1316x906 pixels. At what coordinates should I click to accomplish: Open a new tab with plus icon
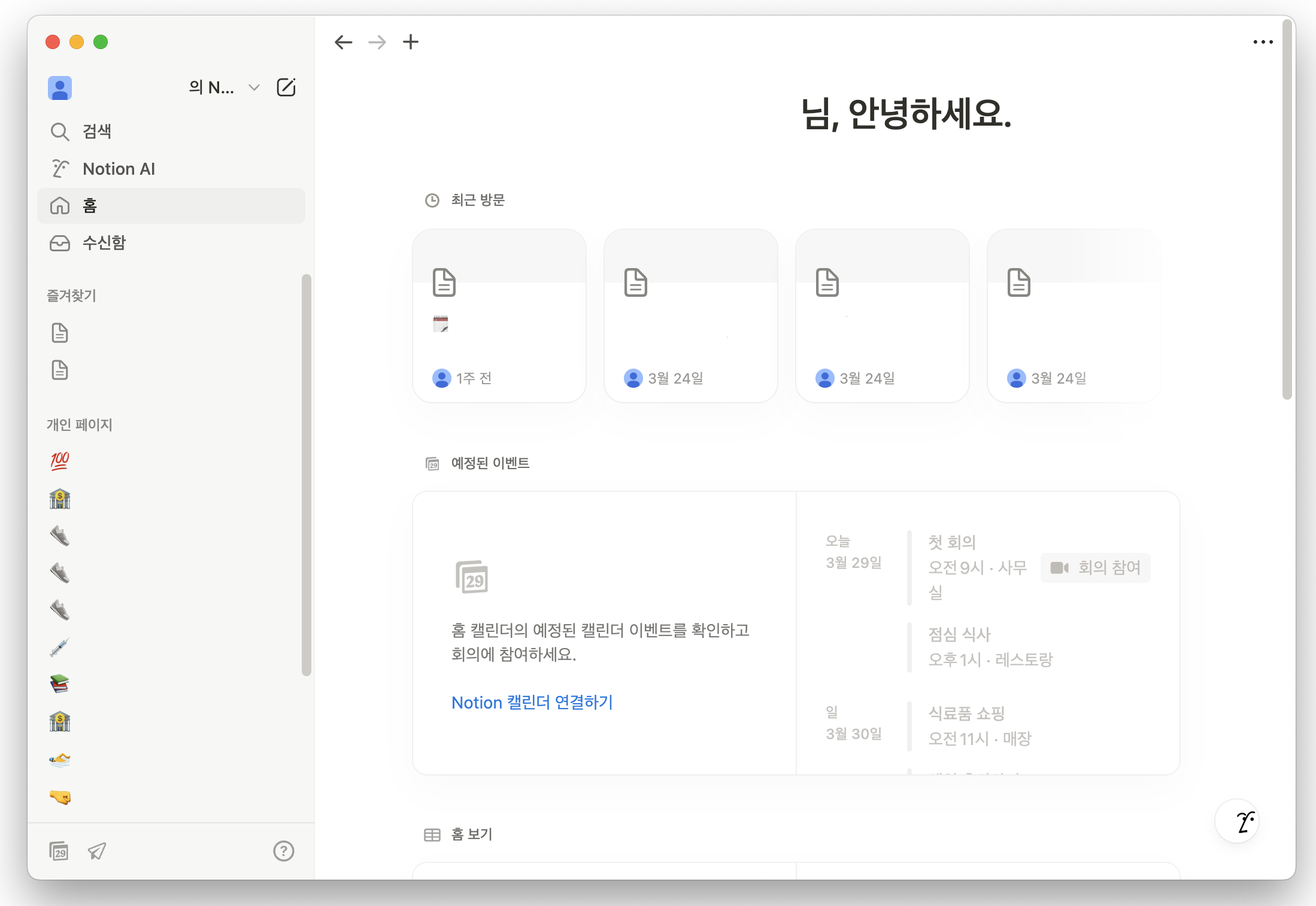(x=411, y=42)
